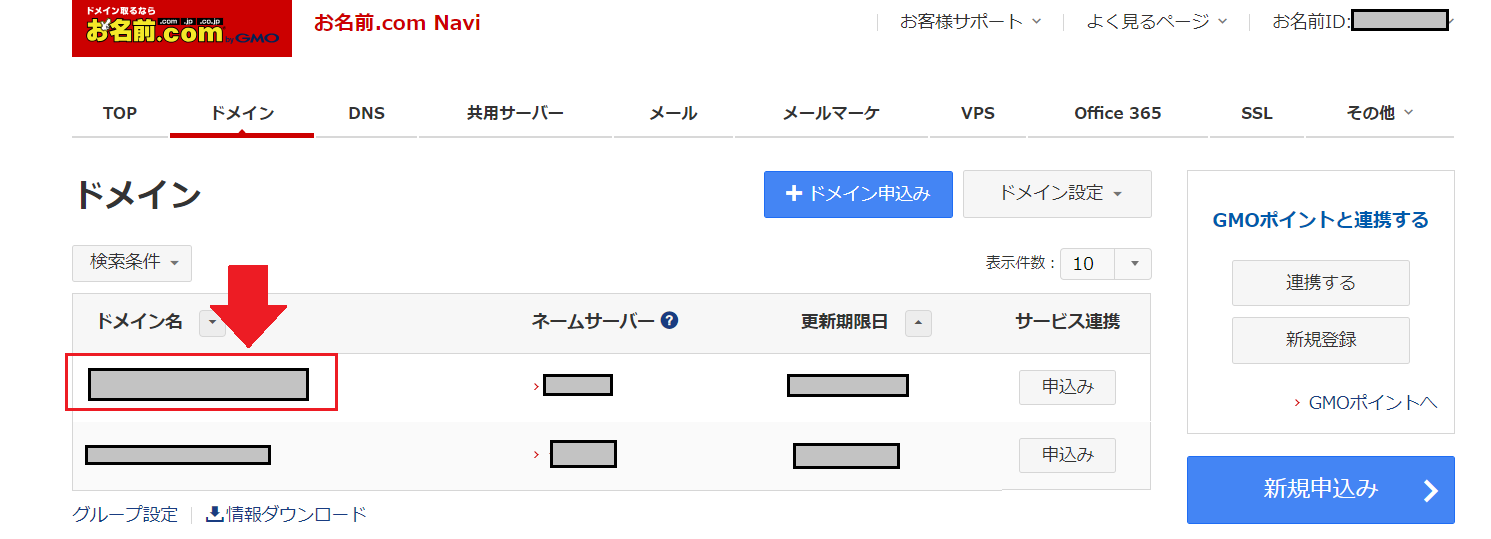
Task: Open the 共用サーバー tab
Action: point(515,113)
